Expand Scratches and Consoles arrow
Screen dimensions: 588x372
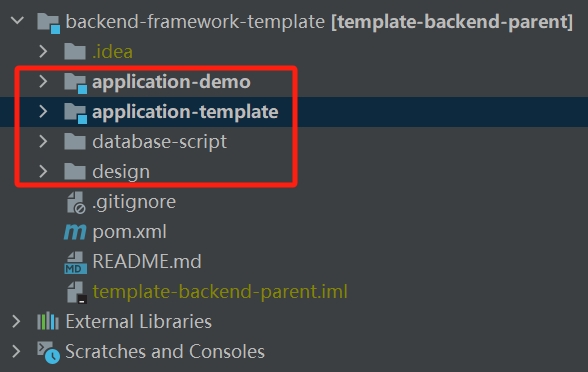coord(16,351)
